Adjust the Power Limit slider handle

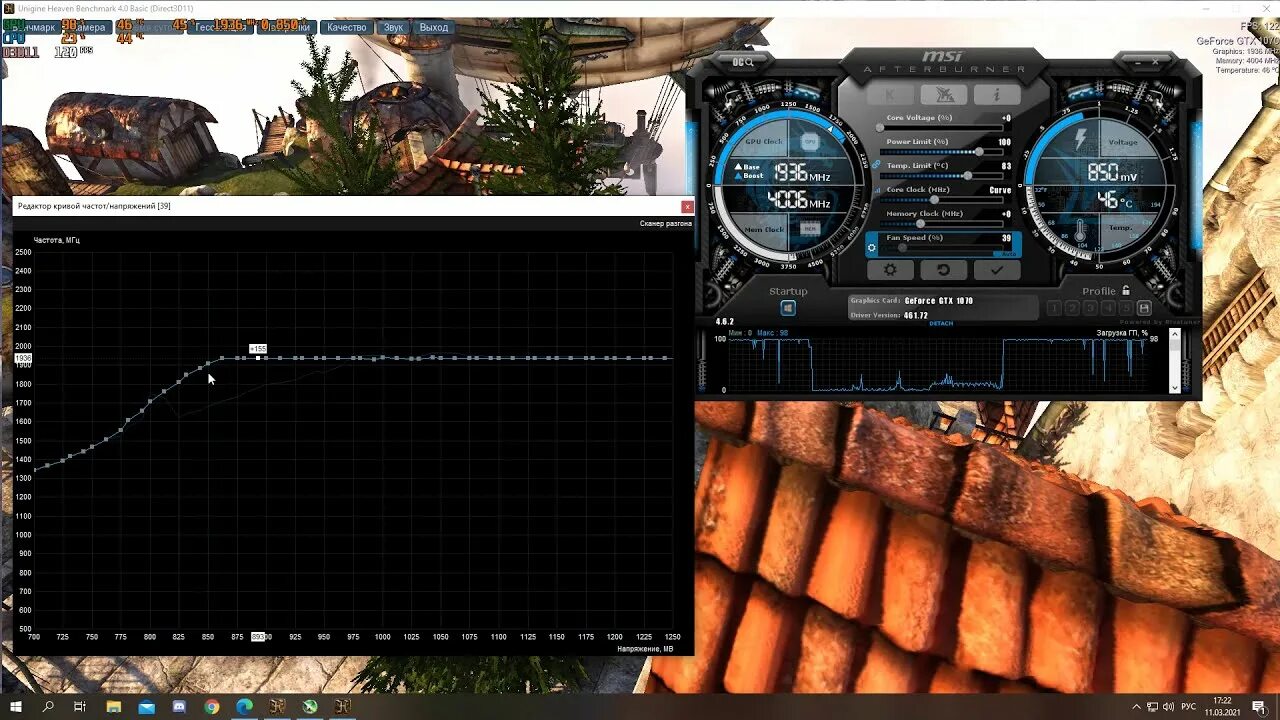pyautogui.click(x=979, y=152)
